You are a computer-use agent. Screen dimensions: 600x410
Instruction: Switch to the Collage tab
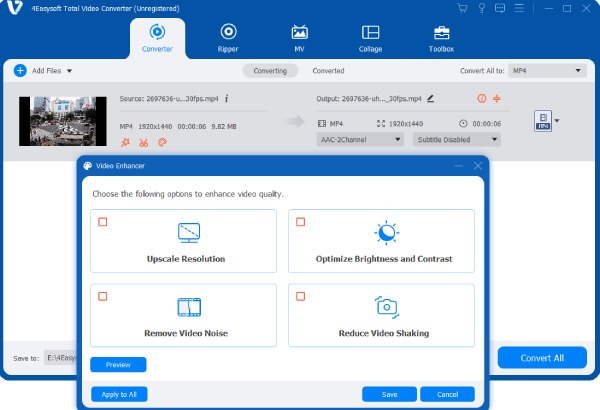pyautogui.click(x=370, y=38)
